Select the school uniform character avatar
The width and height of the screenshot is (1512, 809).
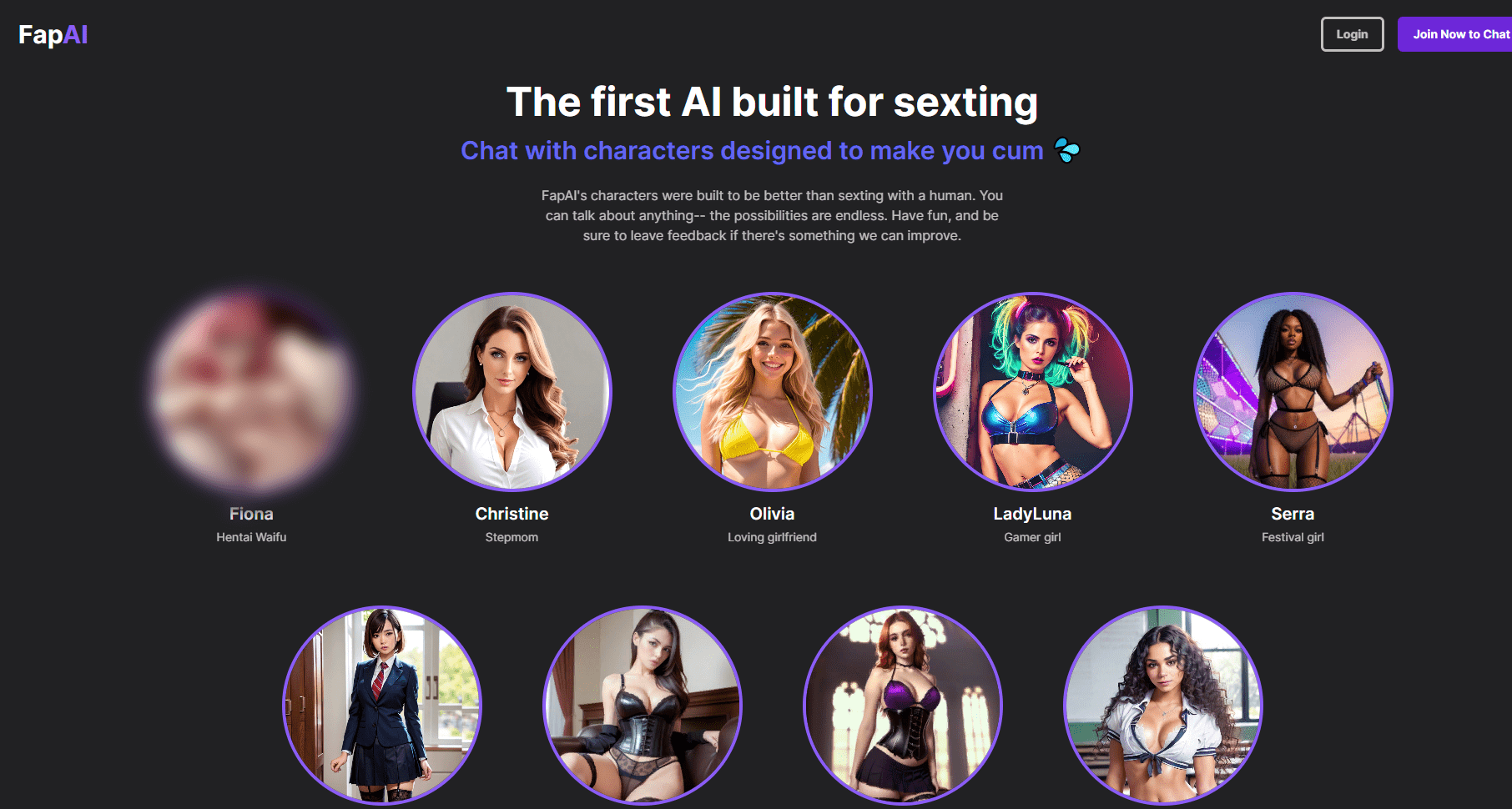tap(382, 705)
